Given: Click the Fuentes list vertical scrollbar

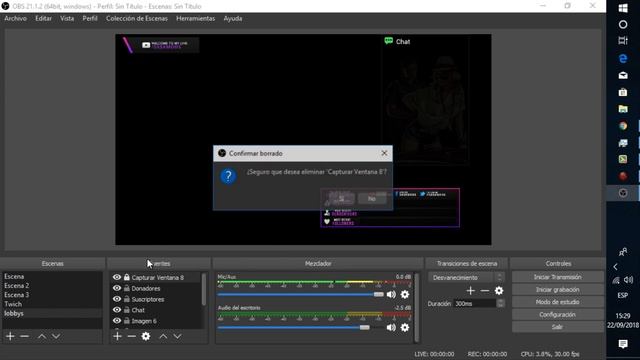Looking at the screenshot, I should point(204,289).
